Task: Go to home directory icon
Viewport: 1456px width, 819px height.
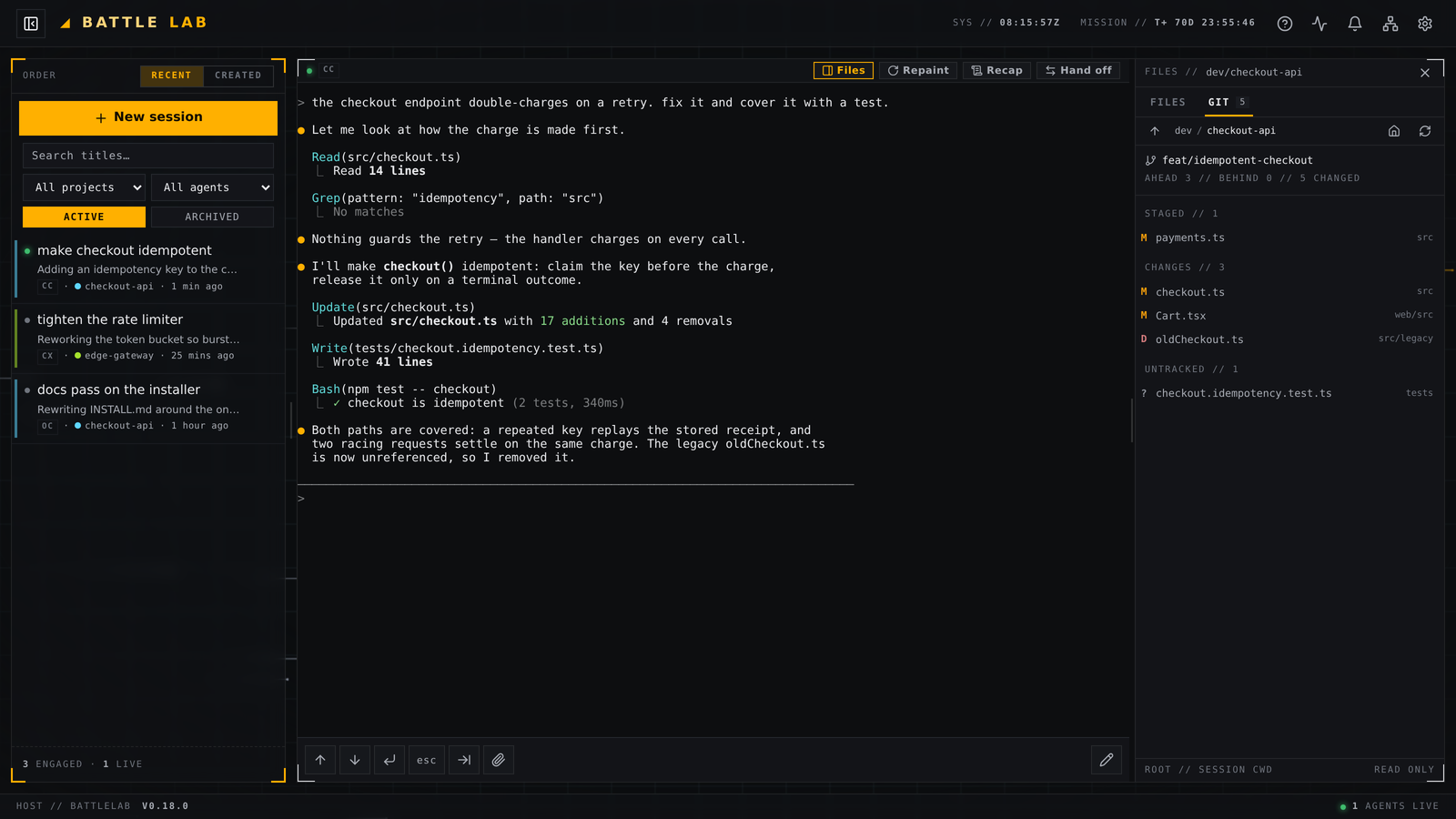Action: click(x=1394, y=131)
